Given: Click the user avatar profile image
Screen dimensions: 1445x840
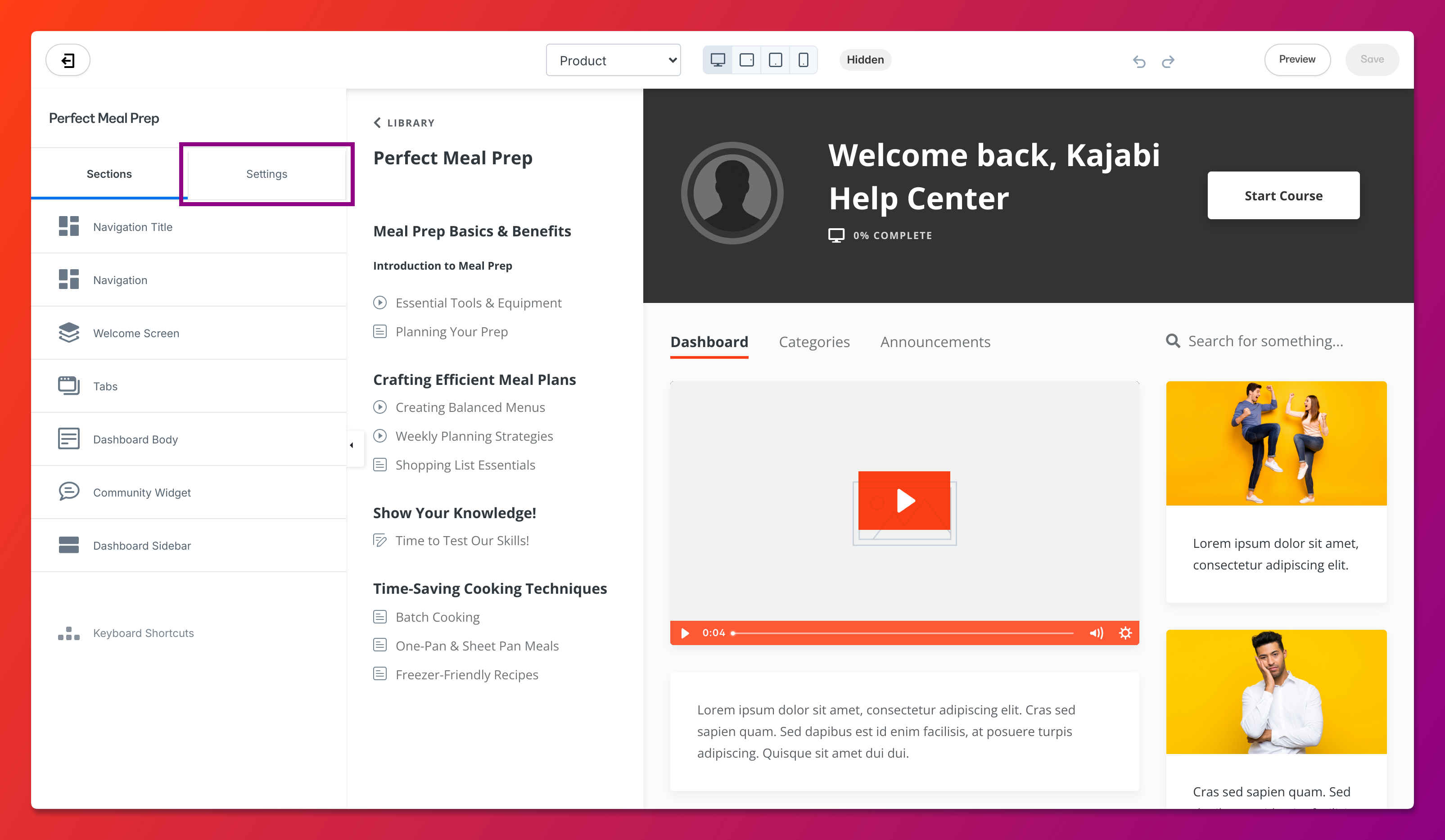Looking at the screenshot, I should tap(732, 193).
